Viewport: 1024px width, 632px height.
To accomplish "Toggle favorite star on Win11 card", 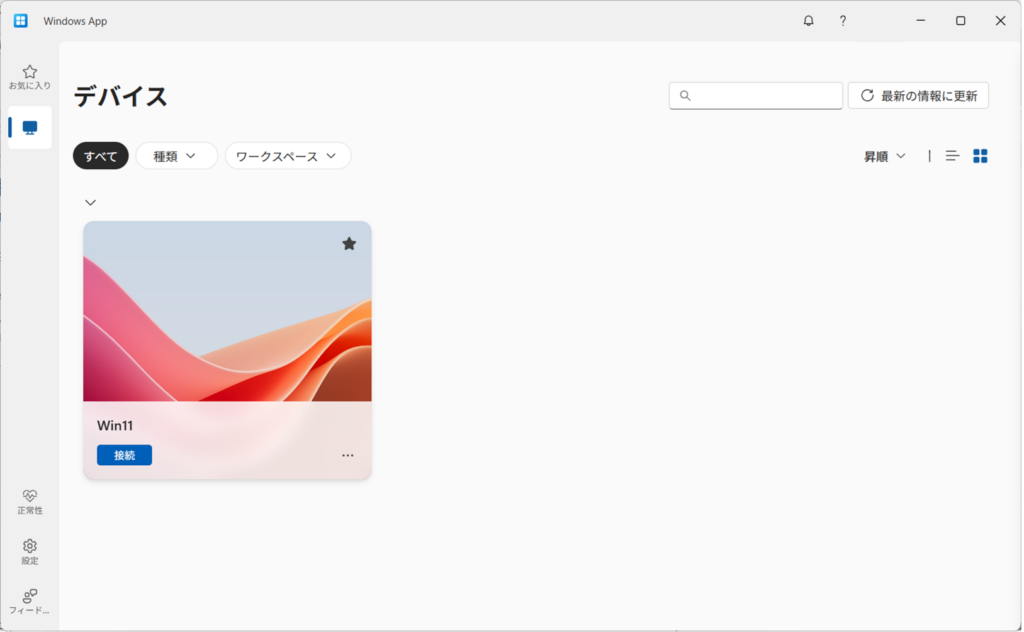I will pyautogui.click(x=349, y=244).
